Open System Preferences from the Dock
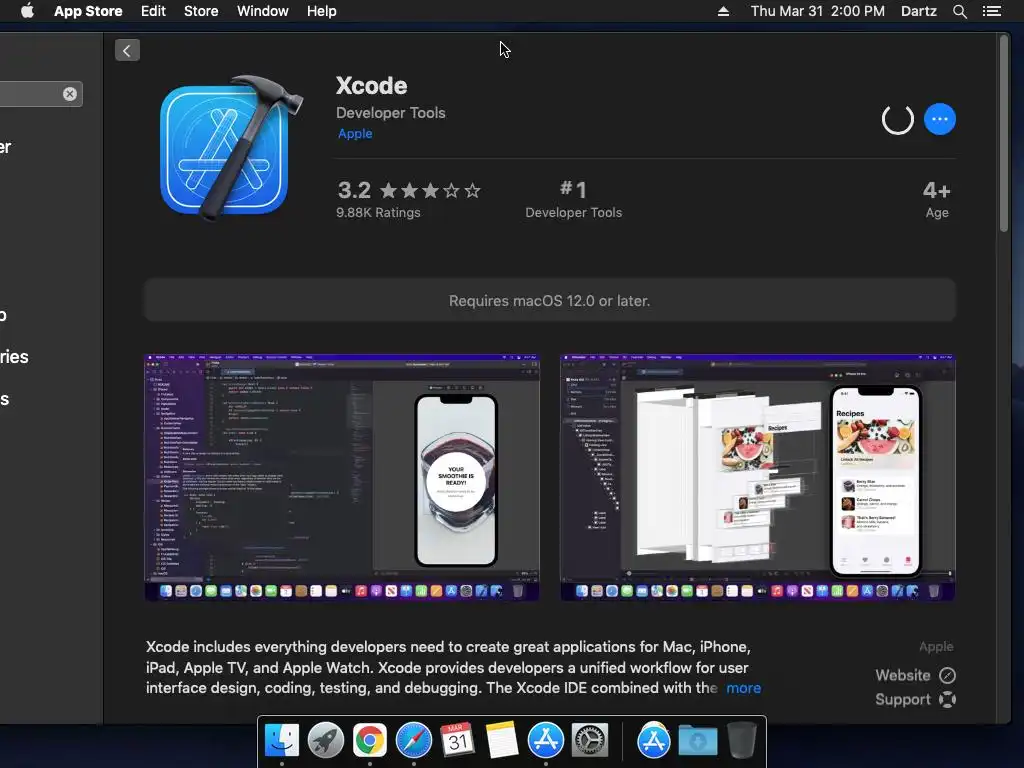This screenshot has width=1024, height=768. (590, 741)
